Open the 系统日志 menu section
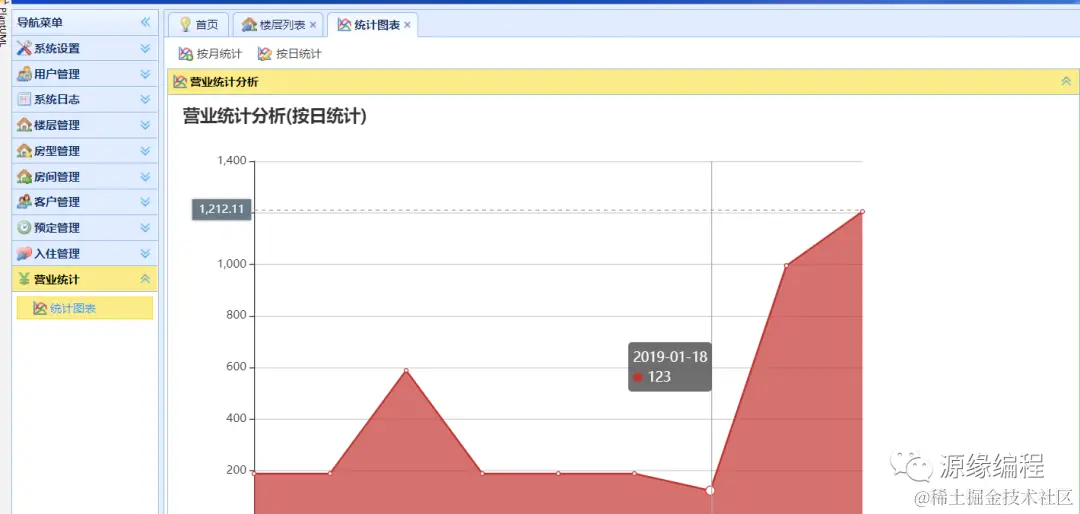The height and width of the screenshot is (514, 1080). pyautogui.click(x=85, y=99)
